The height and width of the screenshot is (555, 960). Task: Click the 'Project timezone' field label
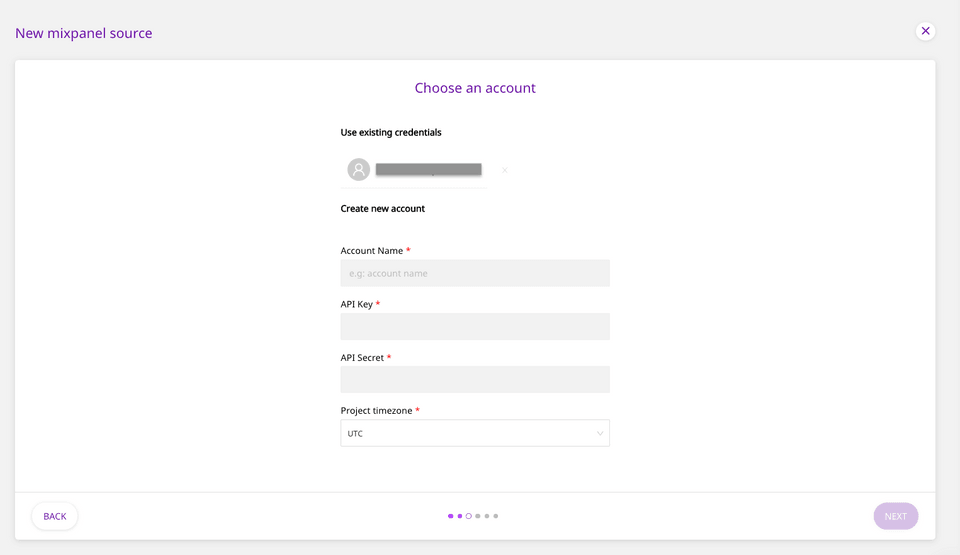click(x=376, y=410)
